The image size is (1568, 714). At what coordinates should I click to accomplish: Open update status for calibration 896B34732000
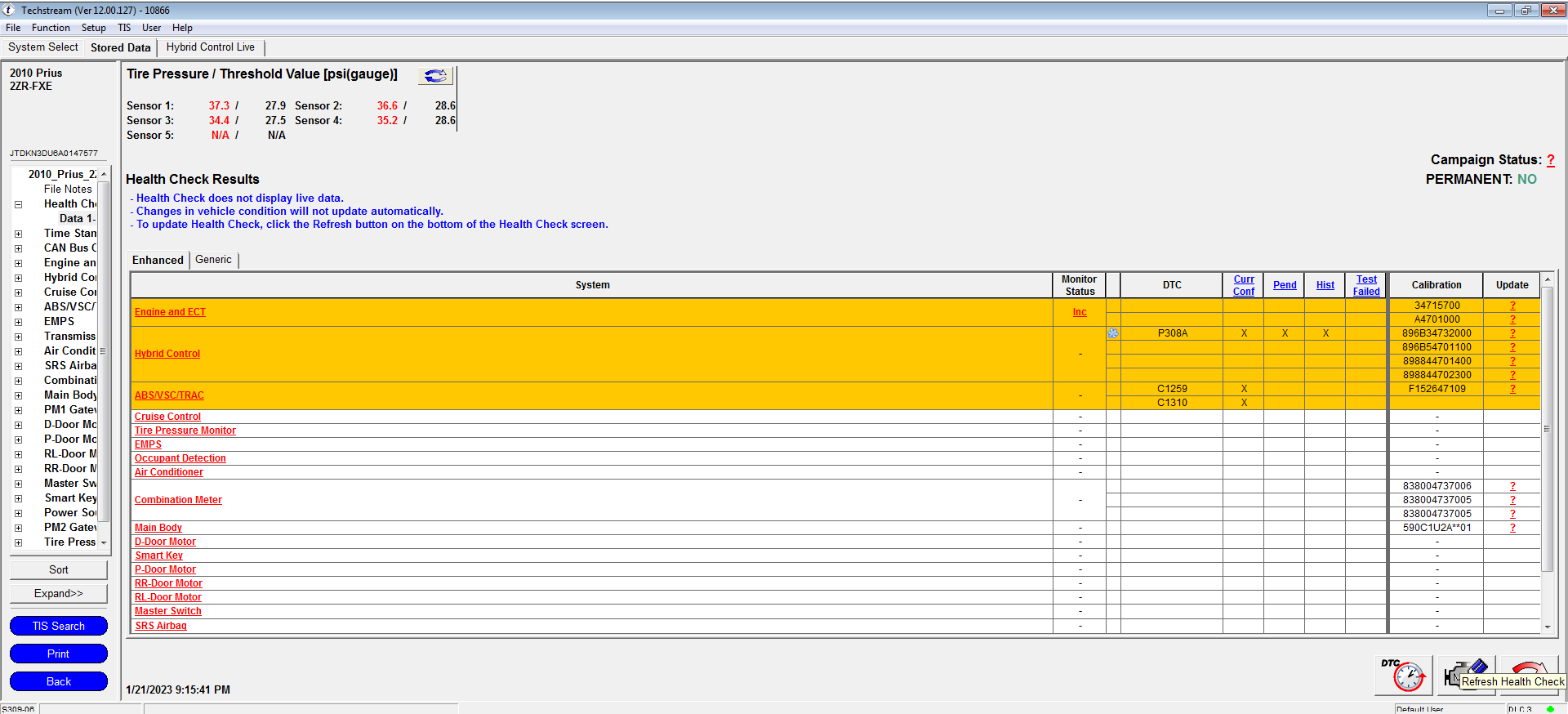(1512, 333)
